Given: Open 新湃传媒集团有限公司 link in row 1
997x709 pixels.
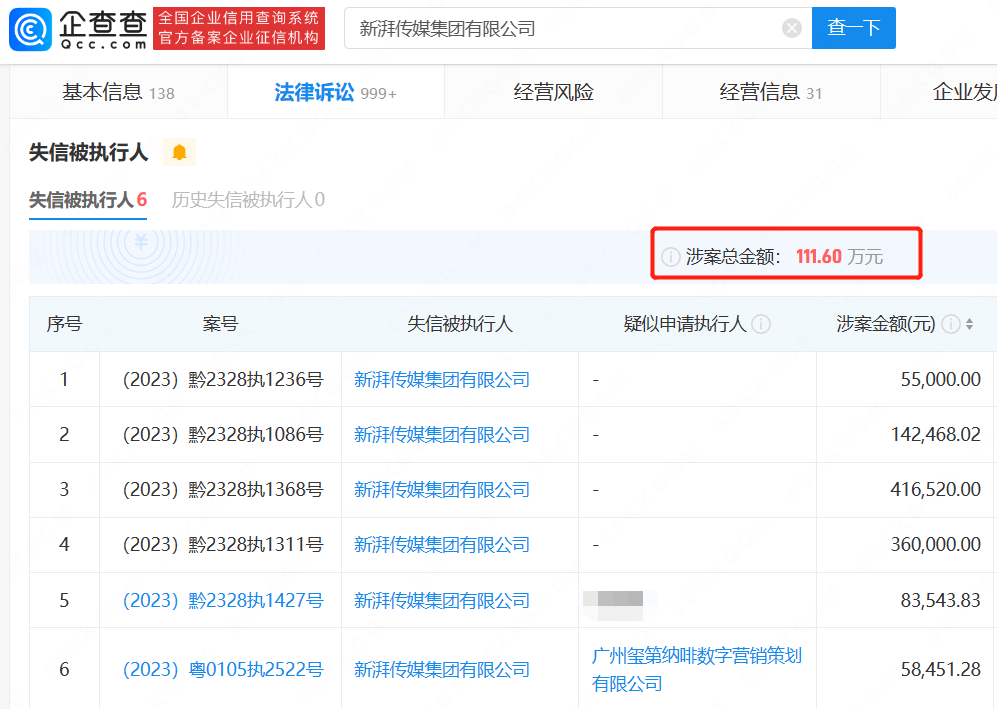Looking at the screenshot, I should 442,380.
